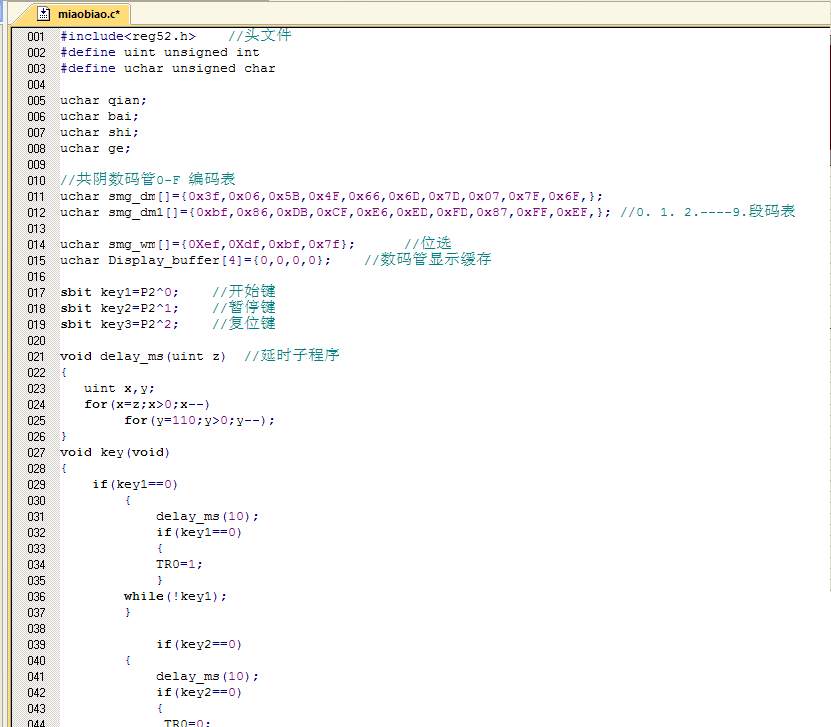Click the 'uchar qian;' declaration
This screenshot has width=831, height=727.
coord(103,101)
